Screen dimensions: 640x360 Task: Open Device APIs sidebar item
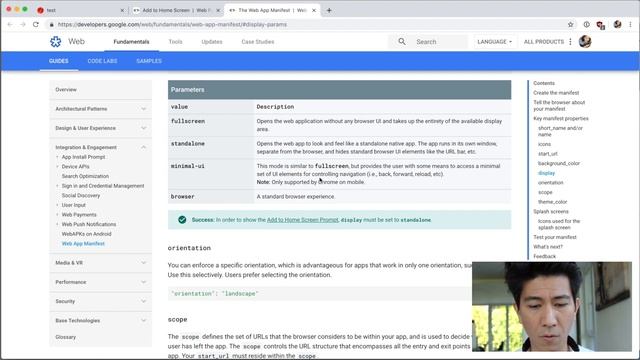click(76, 167)
